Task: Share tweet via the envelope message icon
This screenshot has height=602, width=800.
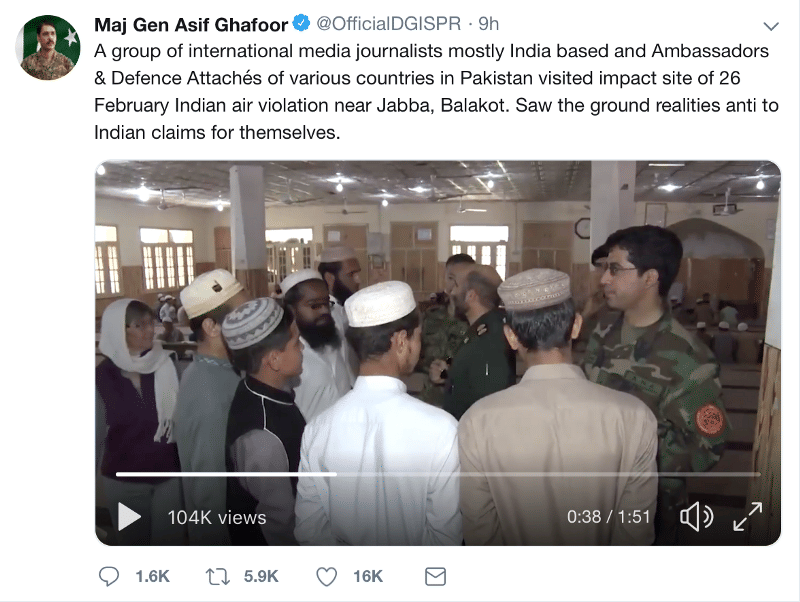Action: point(435,576)
